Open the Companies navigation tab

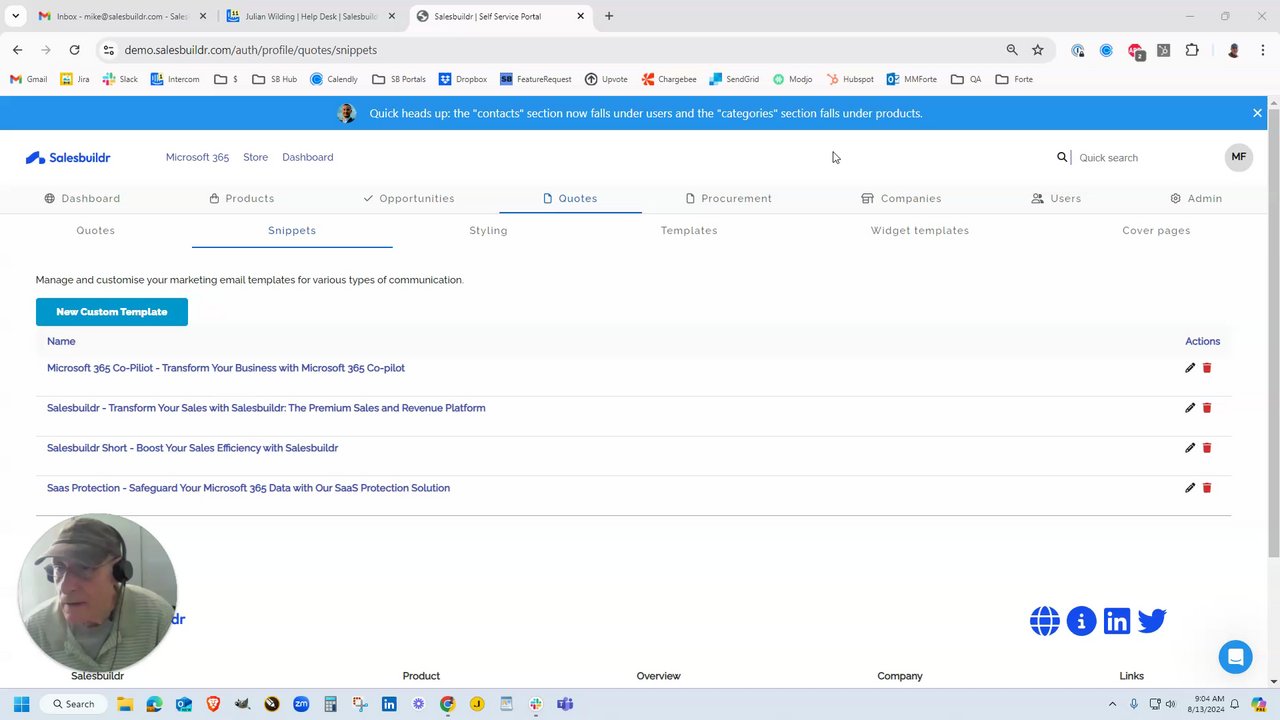click(901, 199)
